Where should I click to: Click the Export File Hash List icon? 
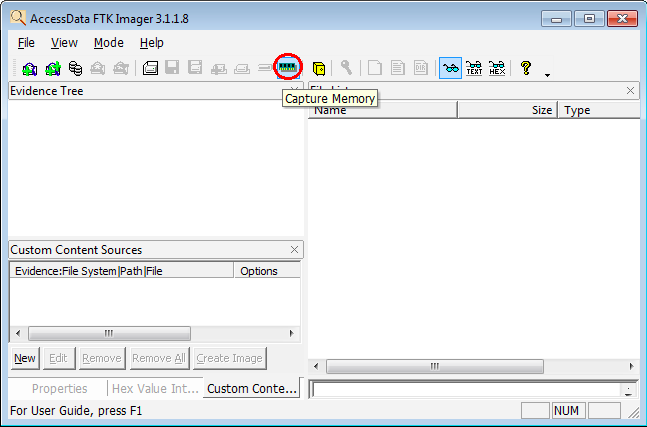[397, 68]
